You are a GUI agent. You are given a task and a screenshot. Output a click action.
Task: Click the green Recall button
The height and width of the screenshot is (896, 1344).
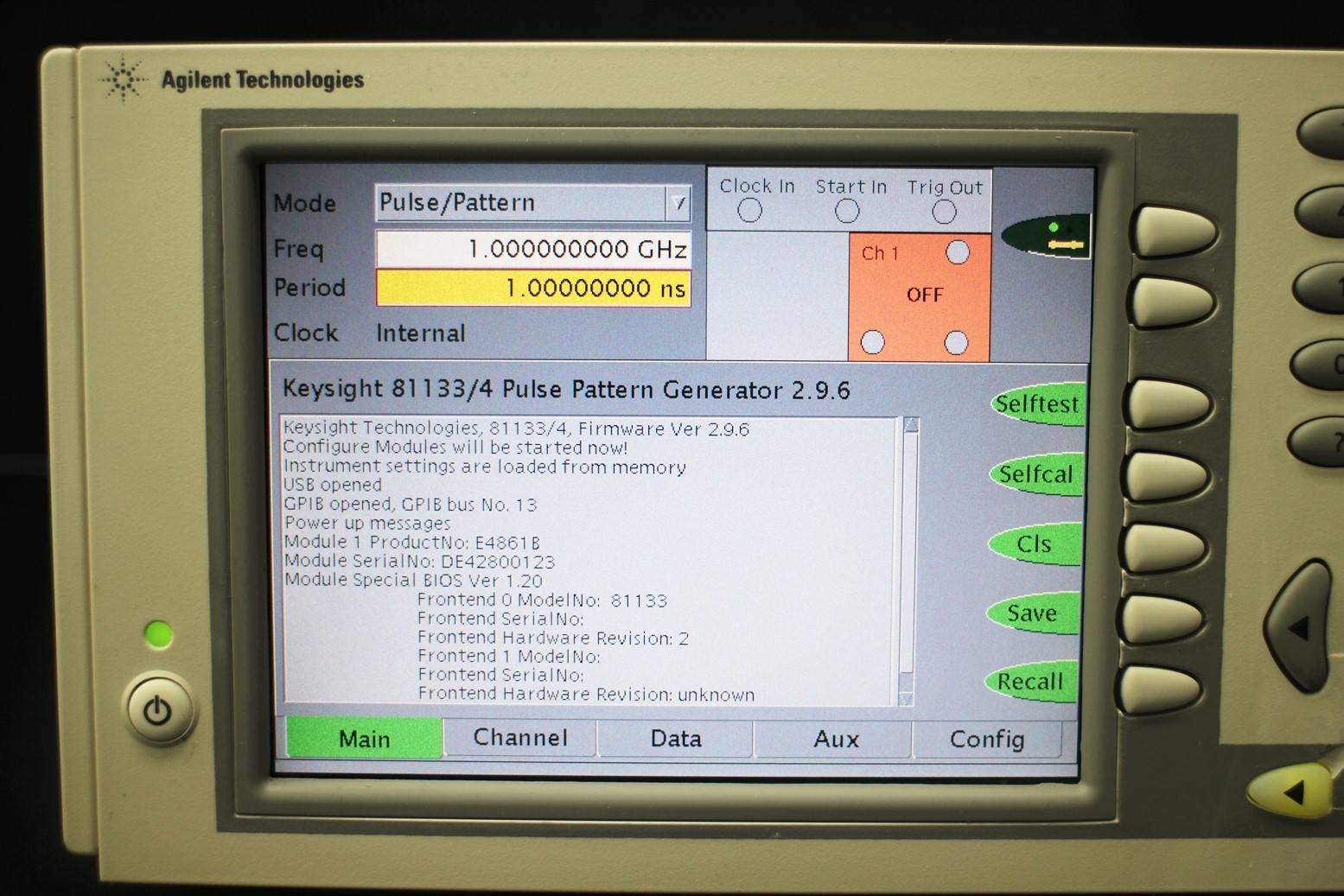tap(1030, 683)
